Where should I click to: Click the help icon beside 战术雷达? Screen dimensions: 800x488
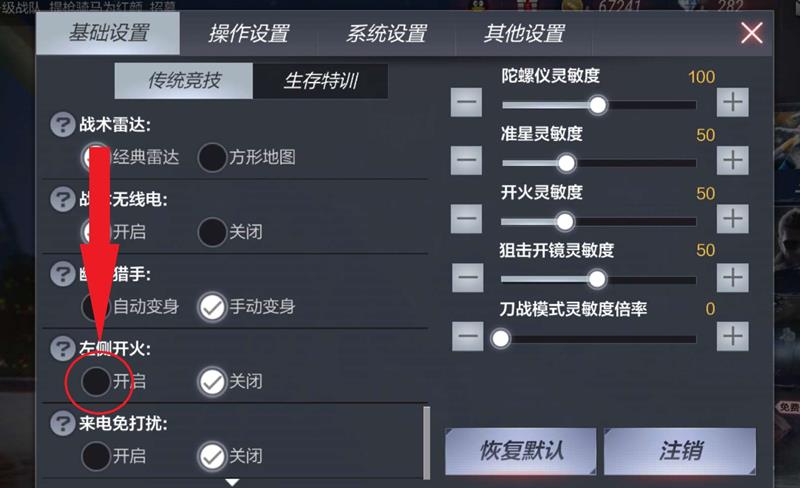click(63, 125)
